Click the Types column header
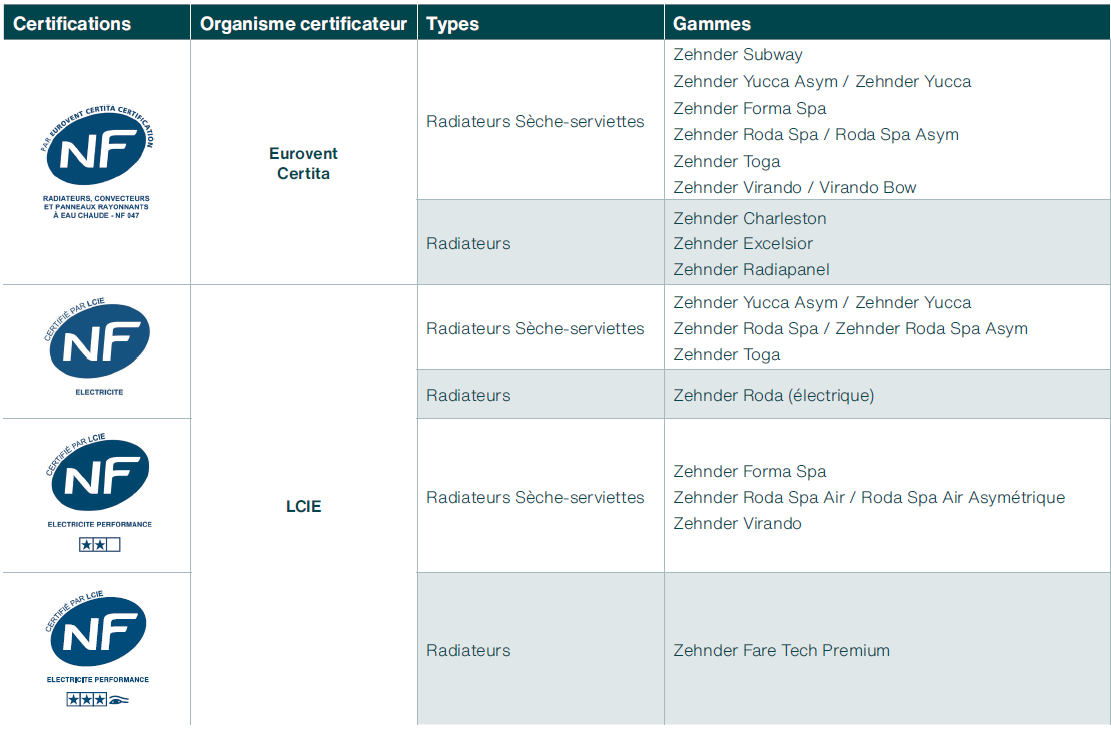The image size is (1111, 732). coord(452,24)
